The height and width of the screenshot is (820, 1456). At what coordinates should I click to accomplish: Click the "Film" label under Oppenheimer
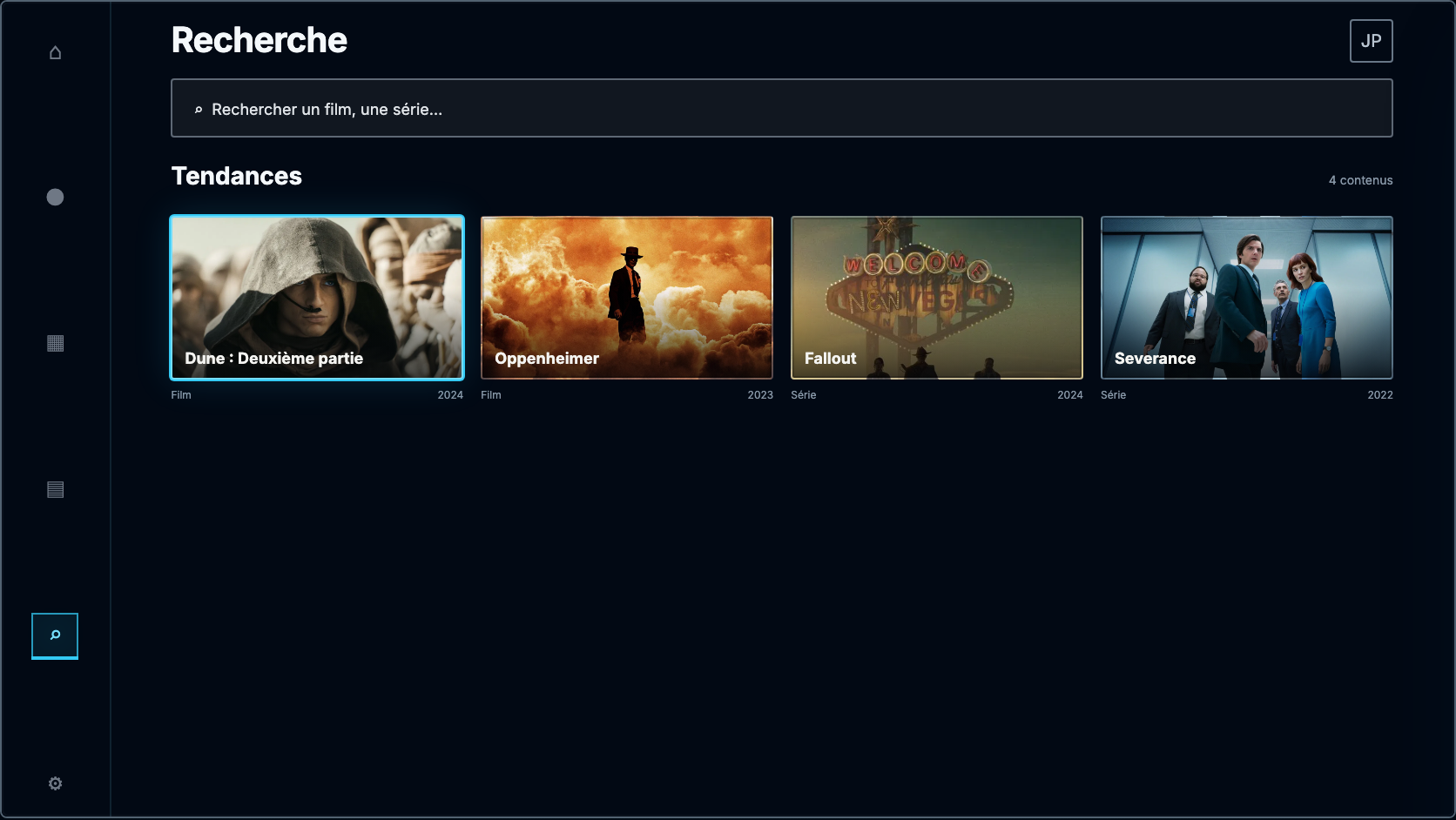click(x=491, y=395)
